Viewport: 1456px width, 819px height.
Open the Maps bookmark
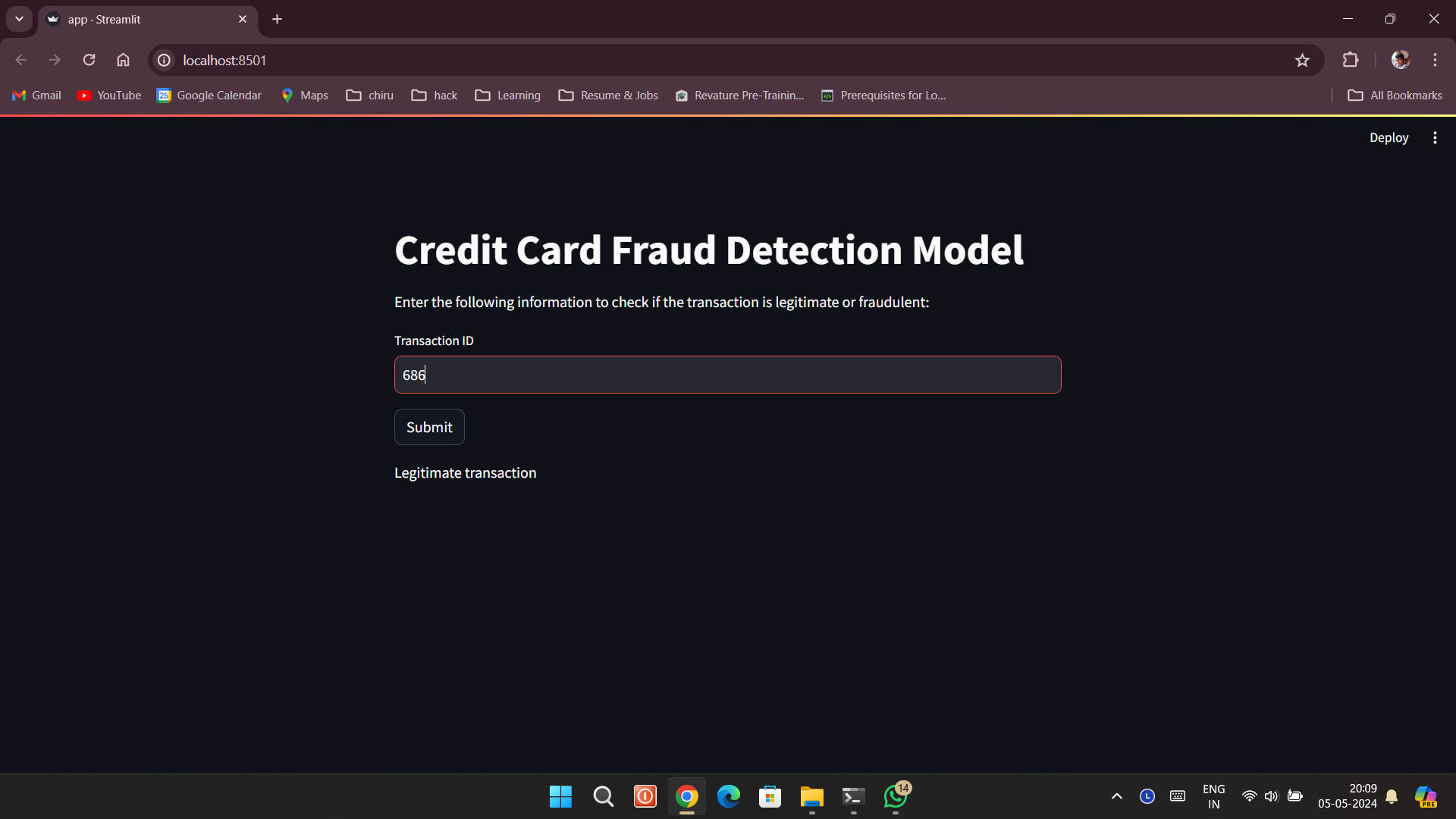click(304, 96)
